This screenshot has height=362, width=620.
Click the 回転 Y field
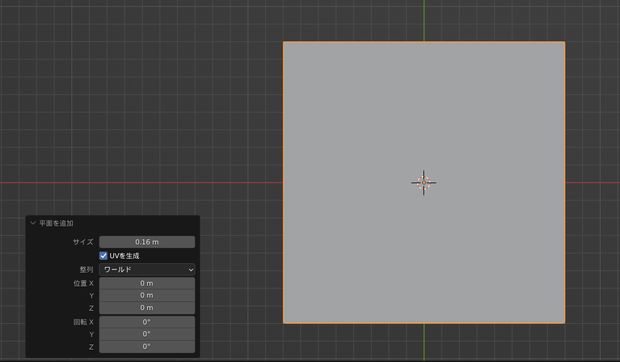point(147,334)
